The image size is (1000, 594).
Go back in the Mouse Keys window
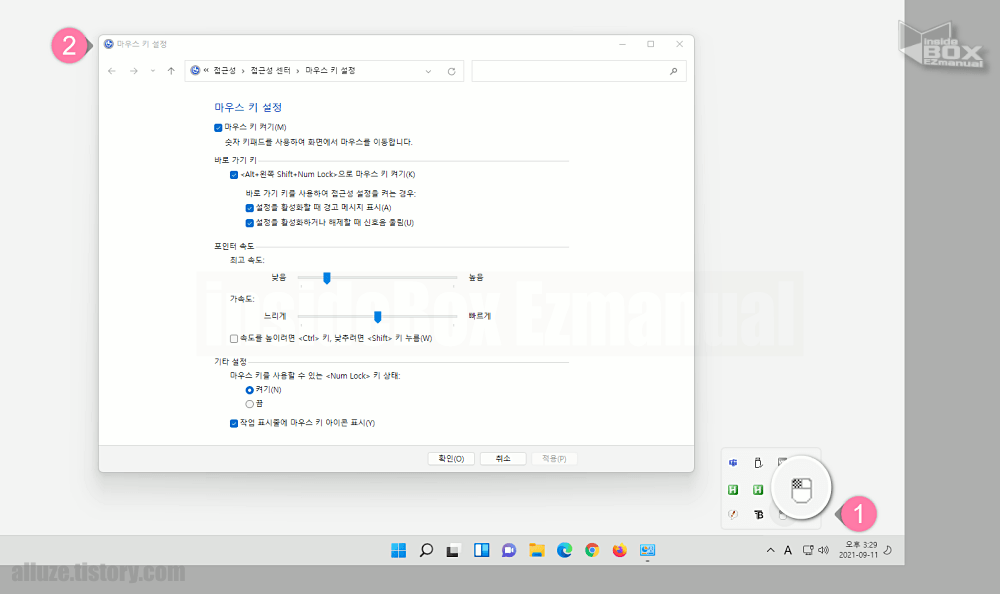tap(112, 71)
